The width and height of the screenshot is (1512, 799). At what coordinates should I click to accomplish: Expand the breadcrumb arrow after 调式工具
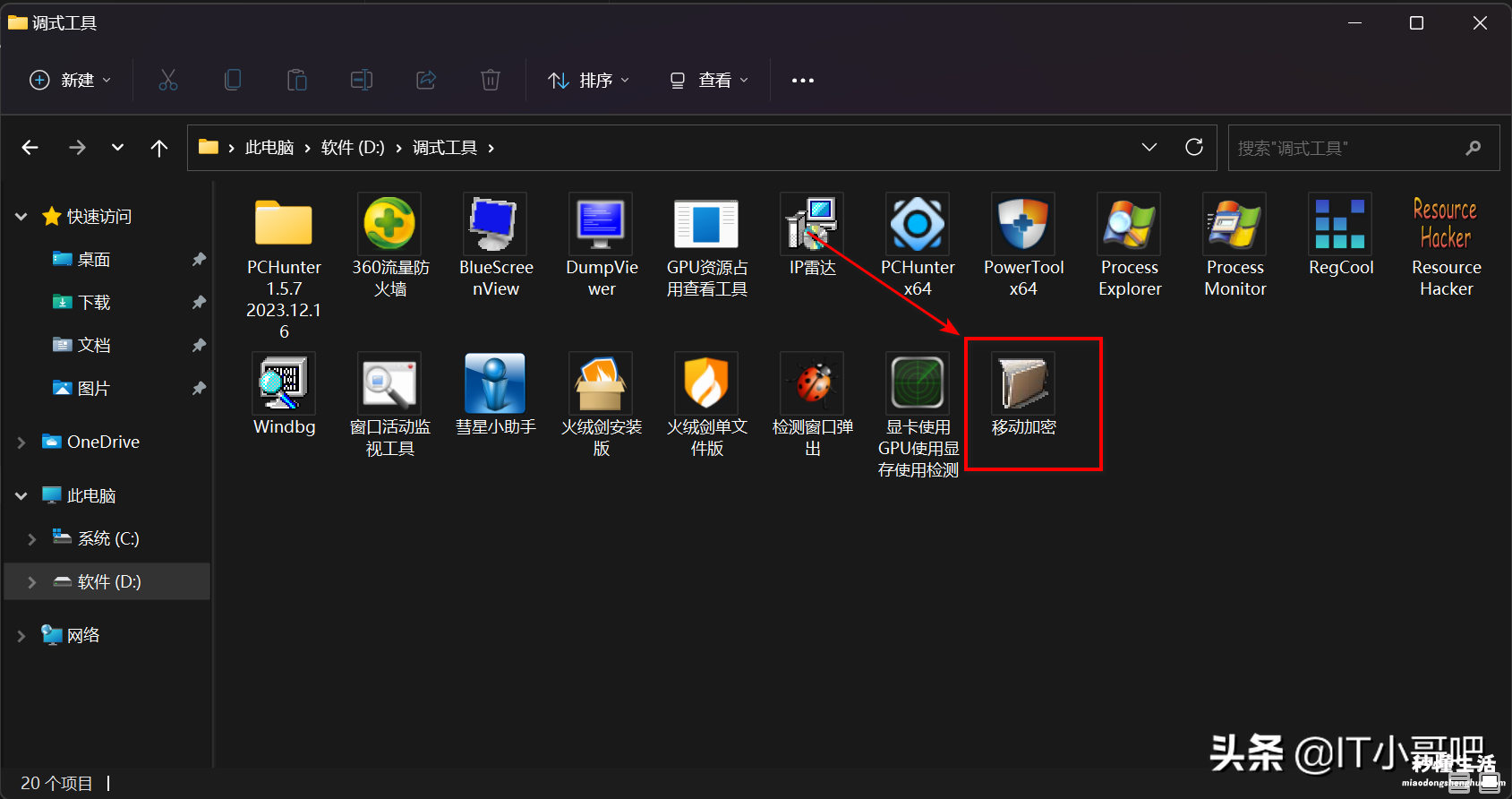491,148
